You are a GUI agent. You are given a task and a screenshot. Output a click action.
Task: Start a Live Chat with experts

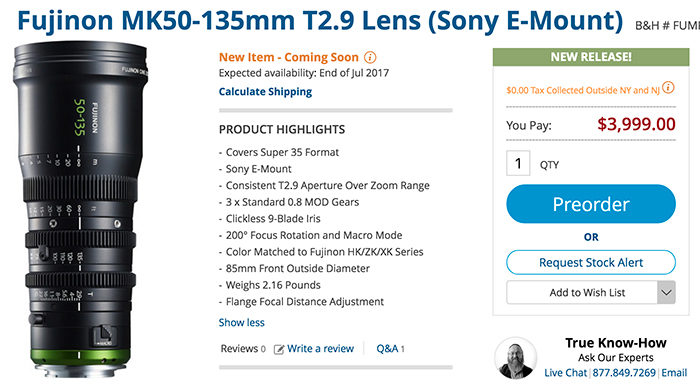point(565,373)
